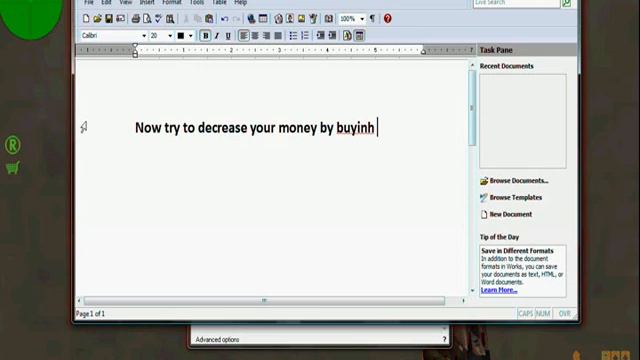
Task: Set paragraph alignment to left
Action: 244,36
